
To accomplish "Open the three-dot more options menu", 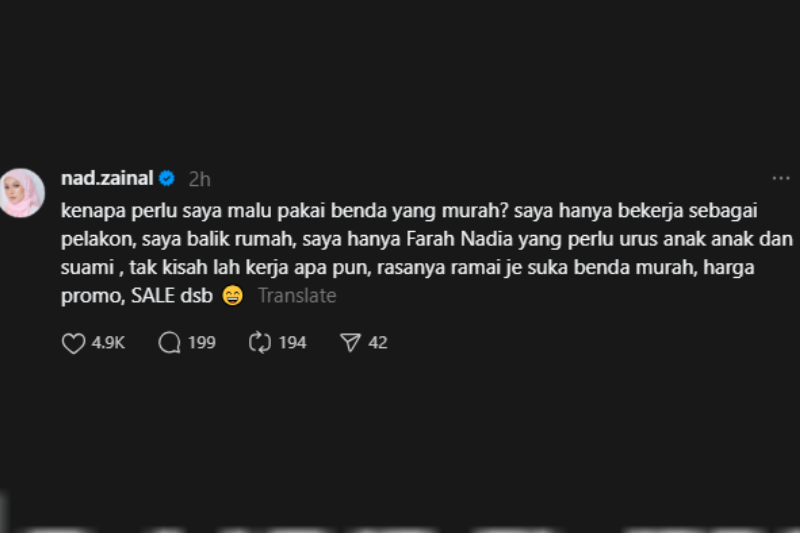I will click(x=781, y=179).
